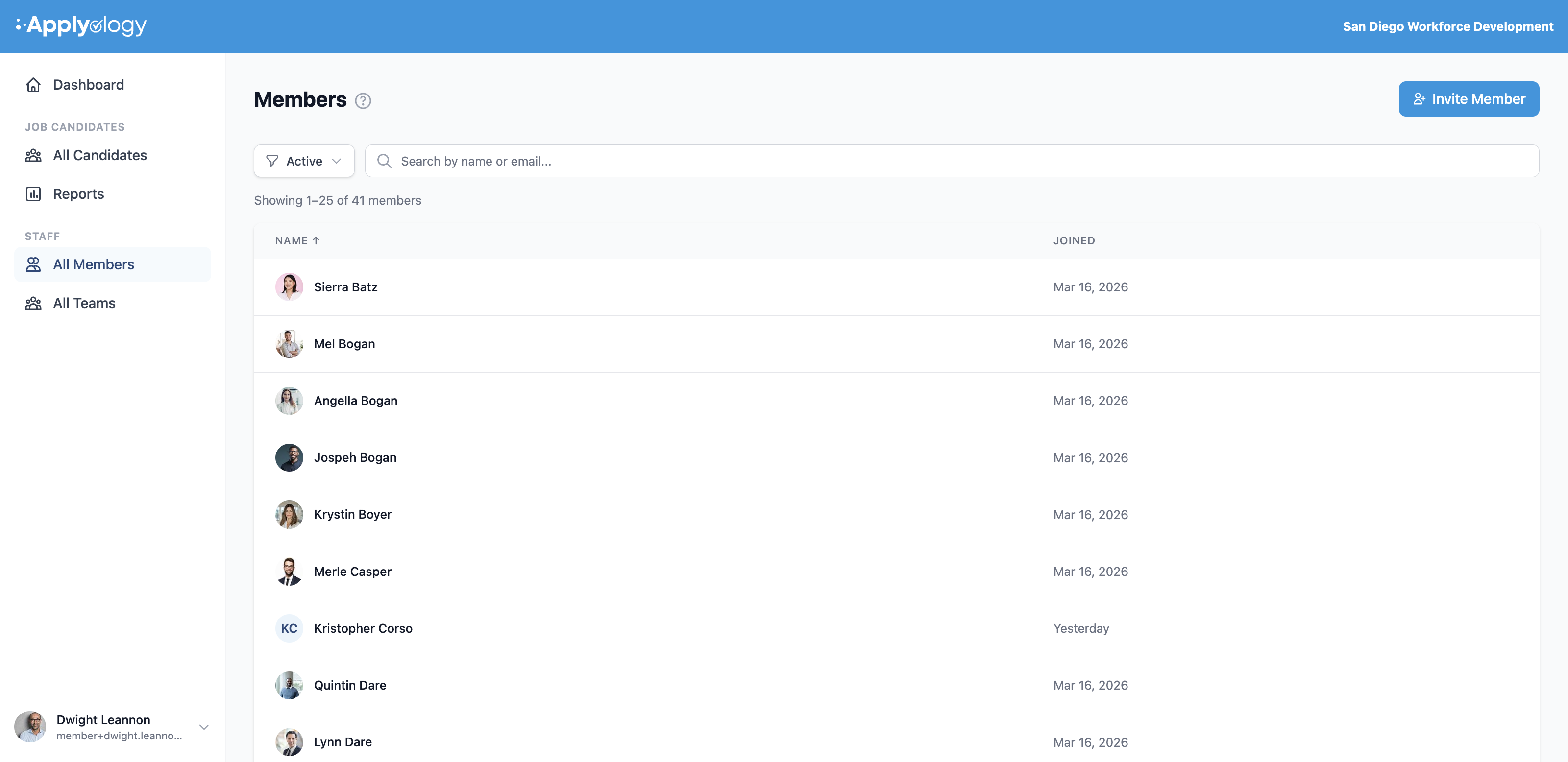The image size is (1568, 762).
Task: Open the Members help question-mark icon
Action: coord(363,100)
